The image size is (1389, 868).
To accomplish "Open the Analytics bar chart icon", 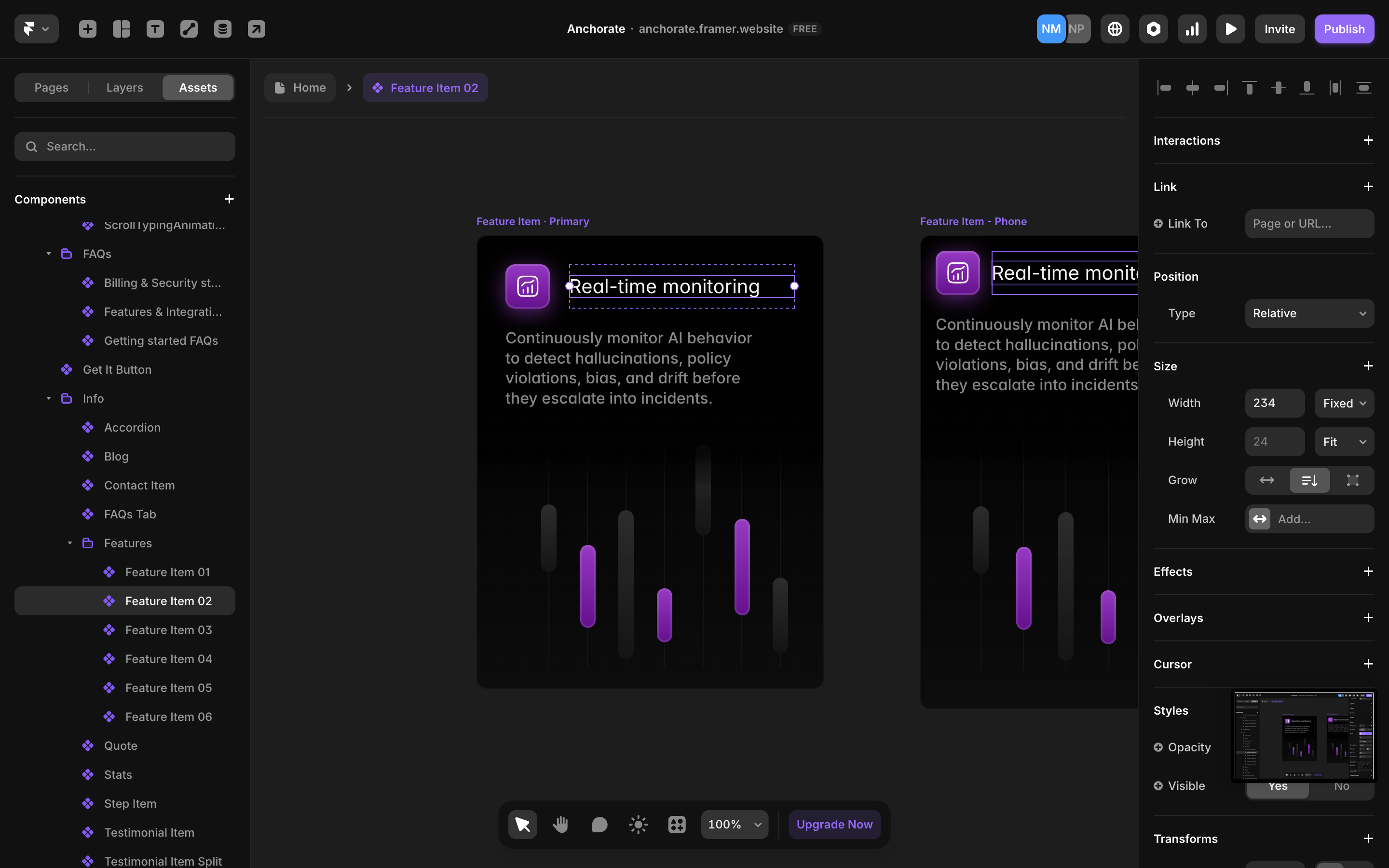I will coord(1192,29).
